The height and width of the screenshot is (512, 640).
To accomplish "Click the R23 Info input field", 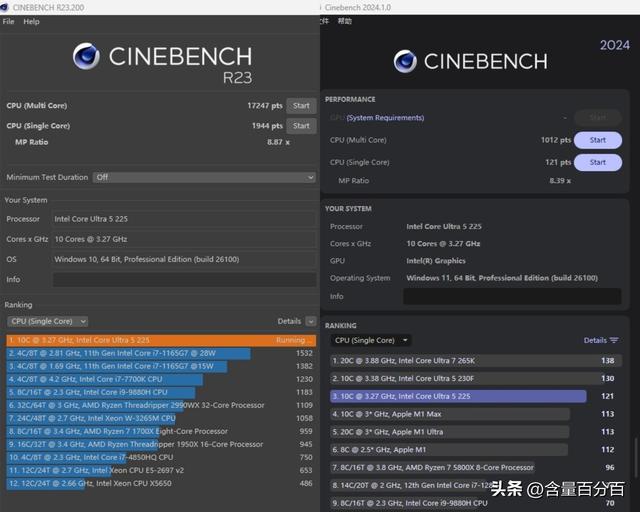I will coord(184,279).
